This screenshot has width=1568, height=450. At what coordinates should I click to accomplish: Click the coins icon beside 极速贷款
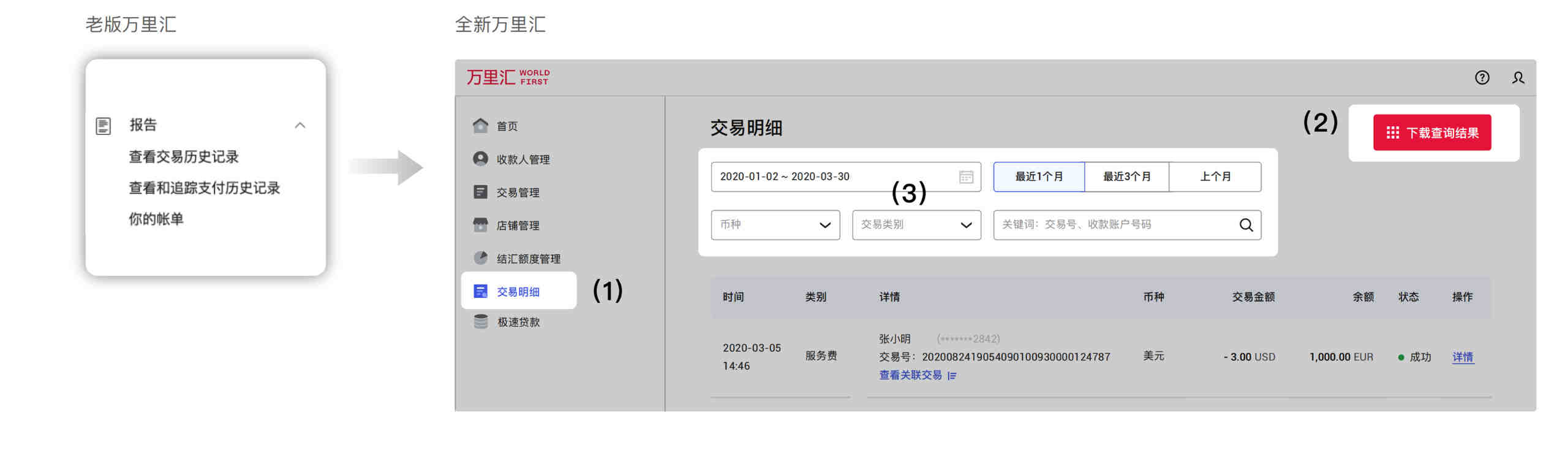point(481,322)
